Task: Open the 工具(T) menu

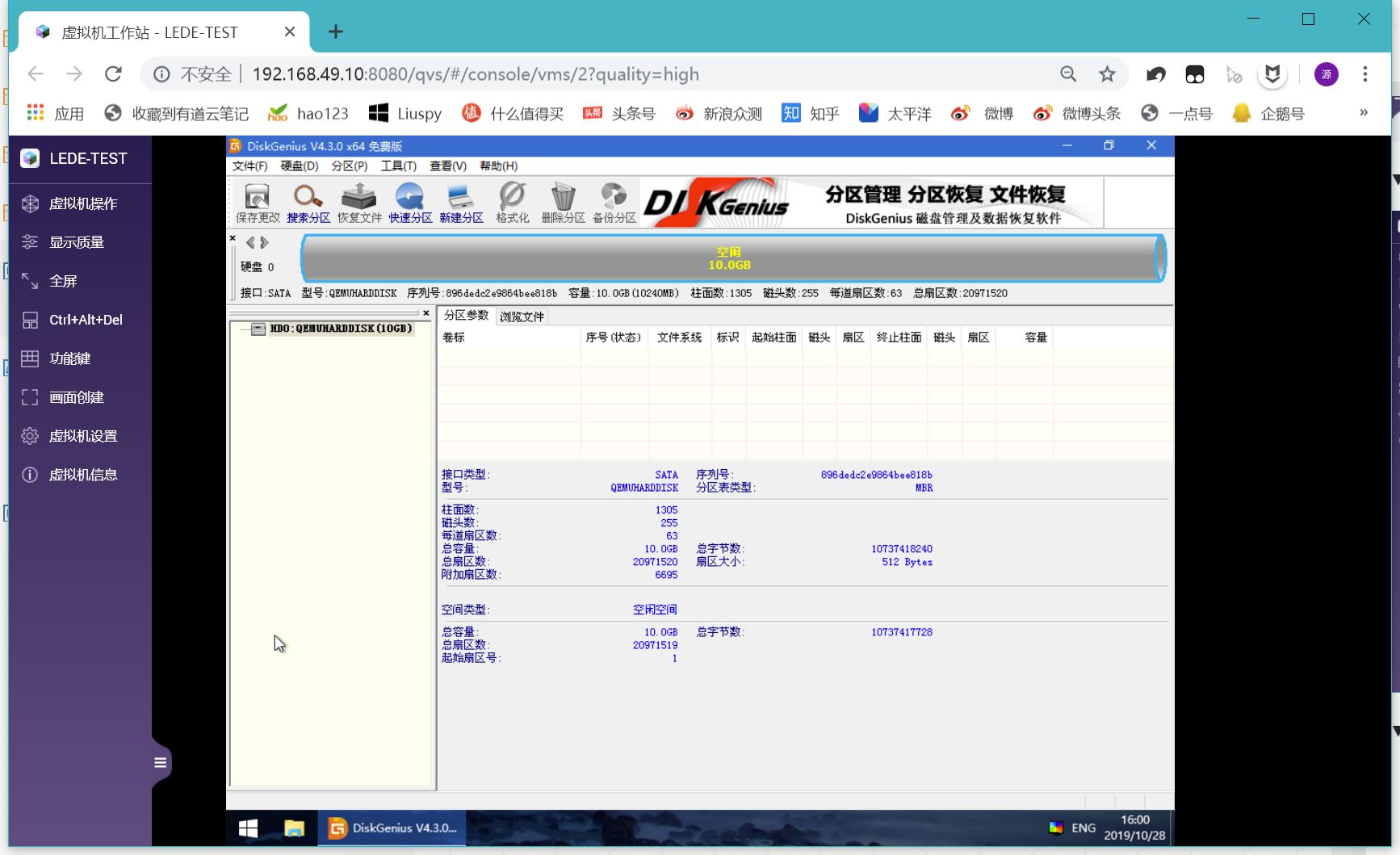Action: pos(399,166)
